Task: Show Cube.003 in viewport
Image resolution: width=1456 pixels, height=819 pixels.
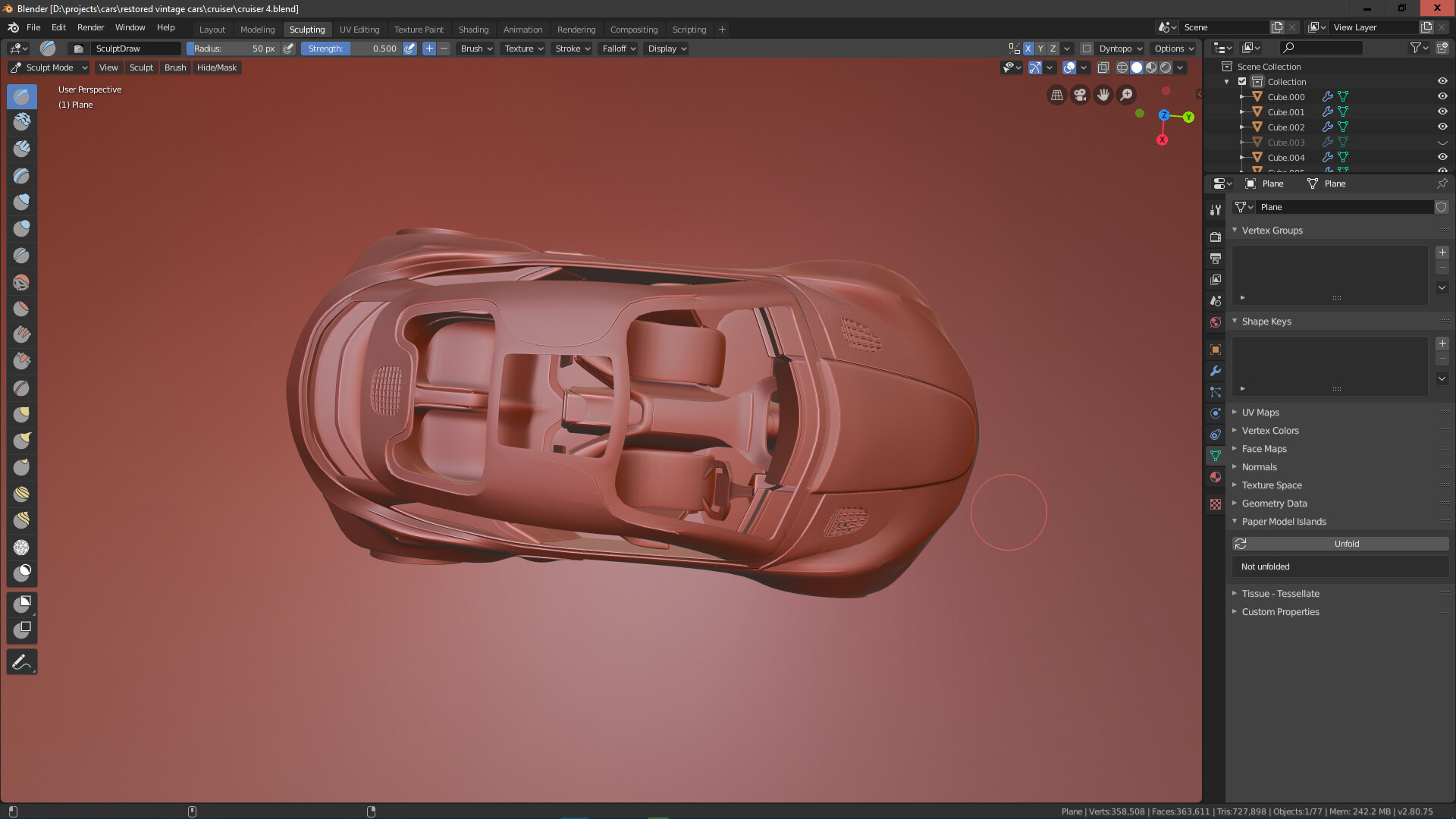Action: coord(1442,143)
